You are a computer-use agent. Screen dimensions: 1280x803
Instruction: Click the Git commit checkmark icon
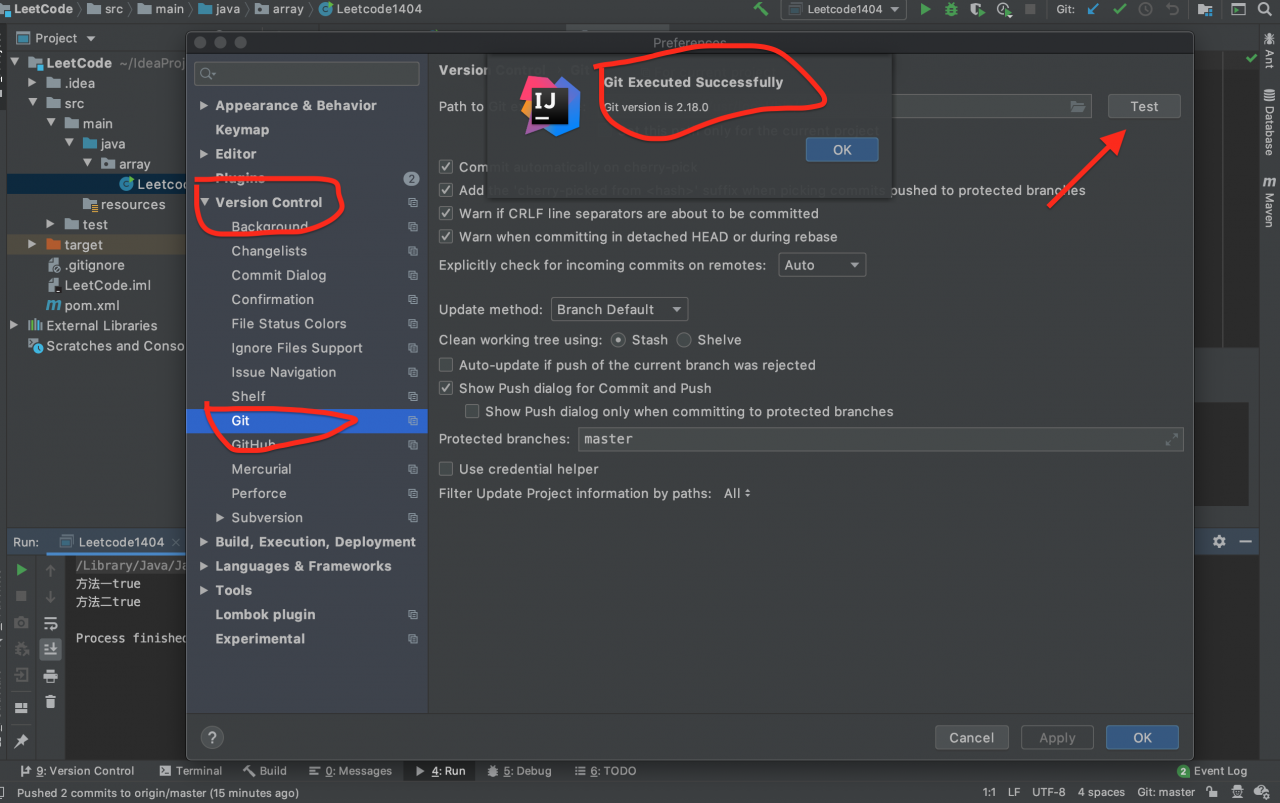click(x=1119, y=9)
